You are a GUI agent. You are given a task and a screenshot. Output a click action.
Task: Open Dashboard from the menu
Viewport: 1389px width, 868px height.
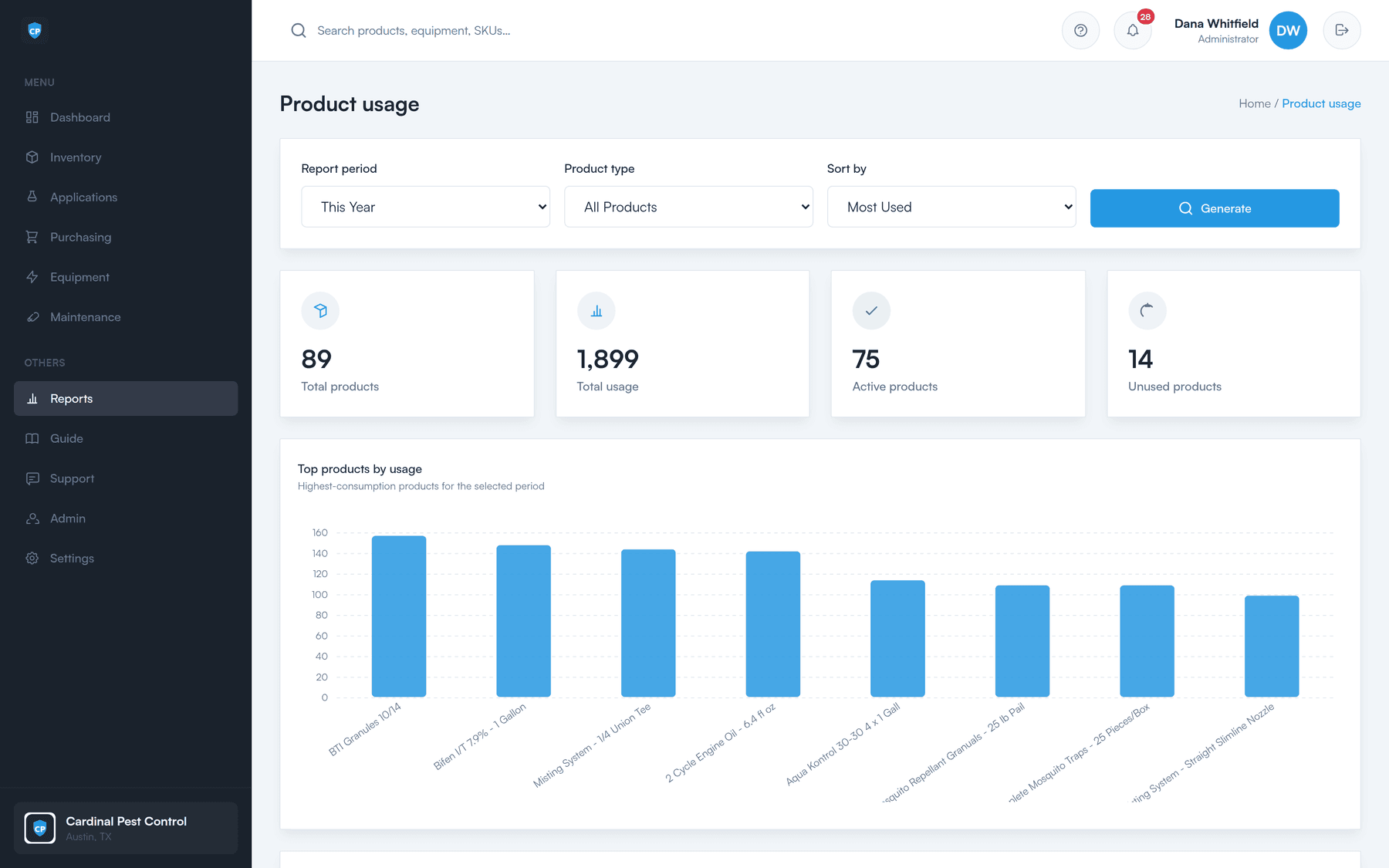point(126,117)
